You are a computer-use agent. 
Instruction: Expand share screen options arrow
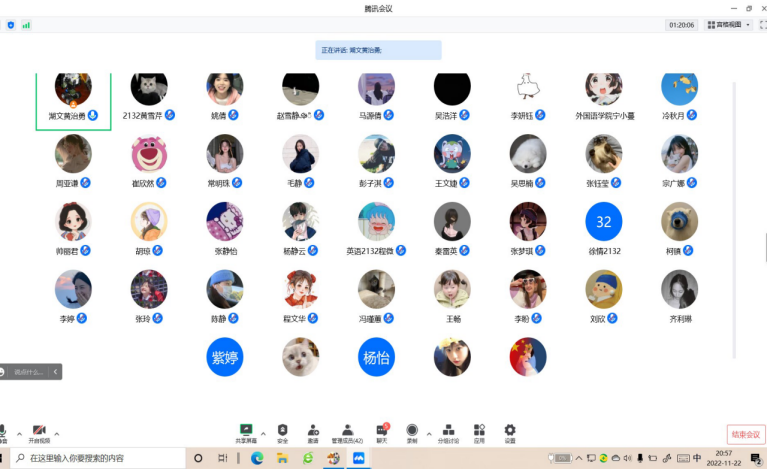point(263,434)
